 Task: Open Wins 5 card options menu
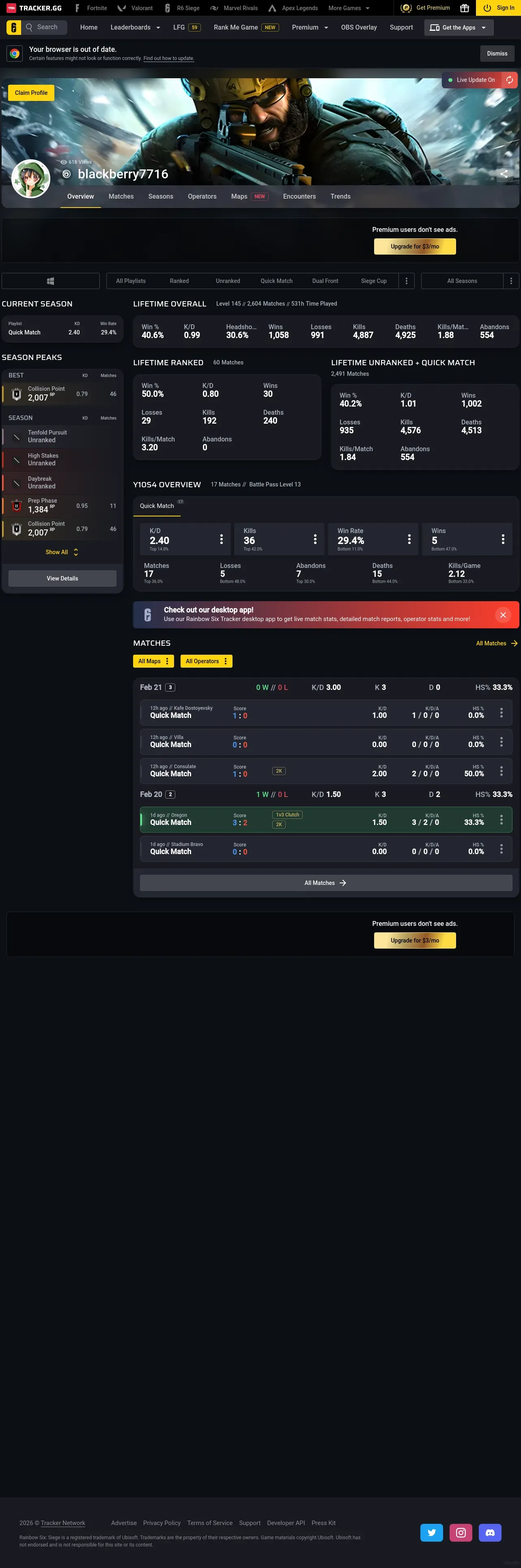pos(503,539)
